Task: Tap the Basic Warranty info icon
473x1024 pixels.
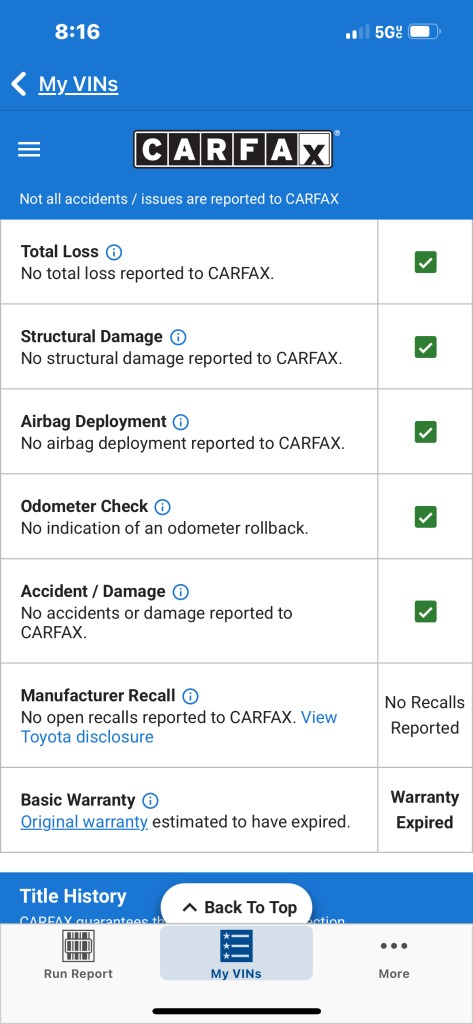Action: pyautogui.click(x=150, y=801)
